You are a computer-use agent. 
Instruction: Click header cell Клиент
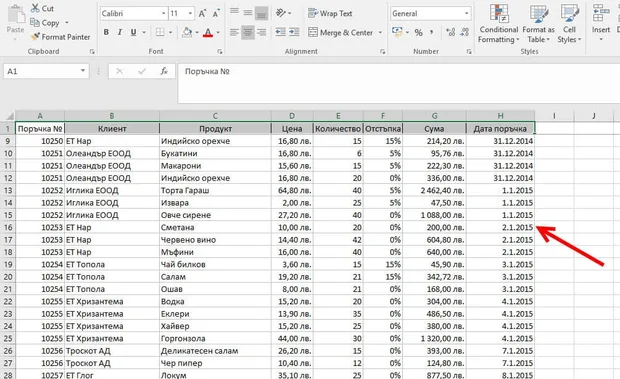click(112, 128)
